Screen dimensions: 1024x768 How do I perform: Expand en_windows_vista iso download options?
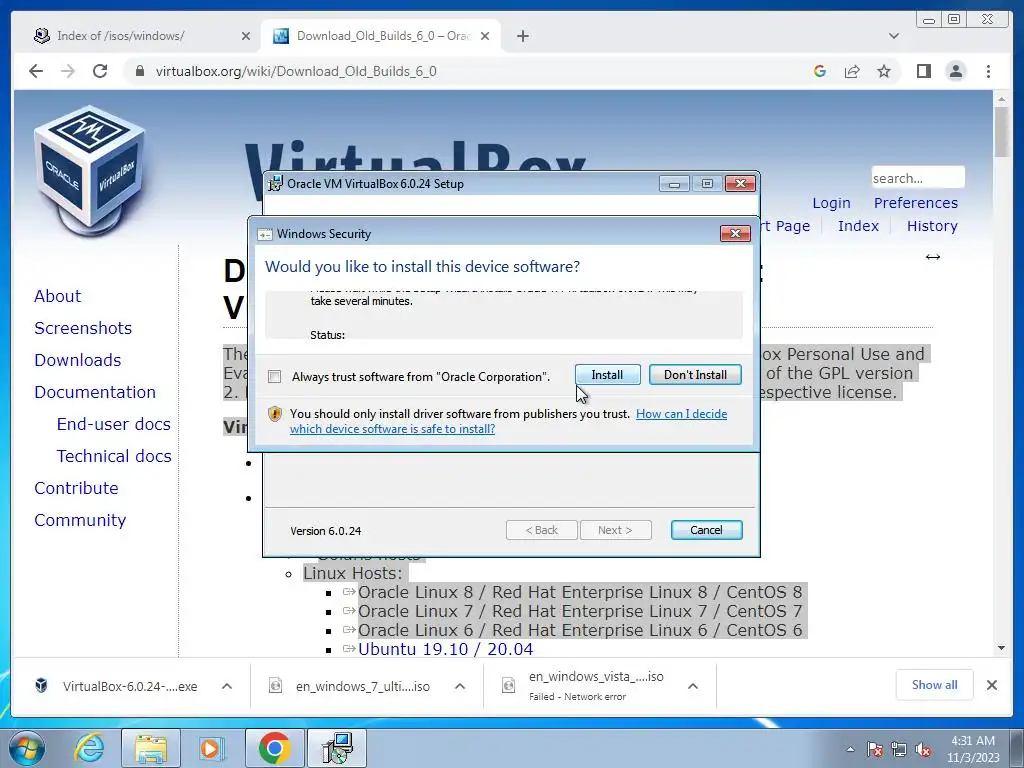pyautogui.click(x=693, y=686)
